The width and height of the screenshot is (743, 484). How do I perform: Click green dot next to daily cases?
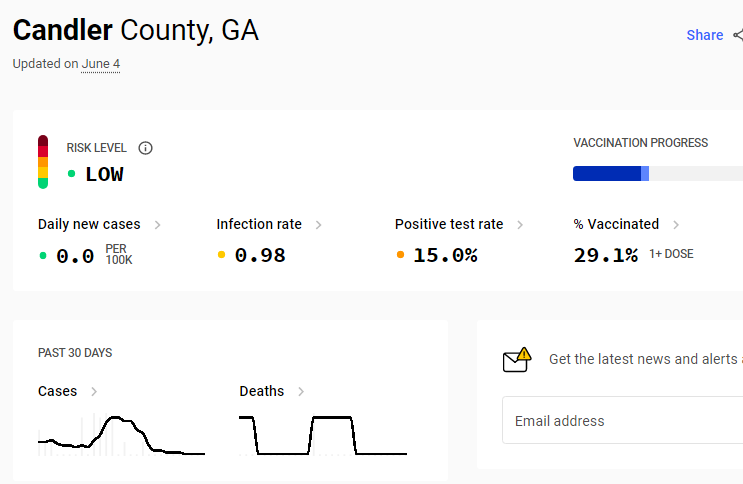click(43, 256)
